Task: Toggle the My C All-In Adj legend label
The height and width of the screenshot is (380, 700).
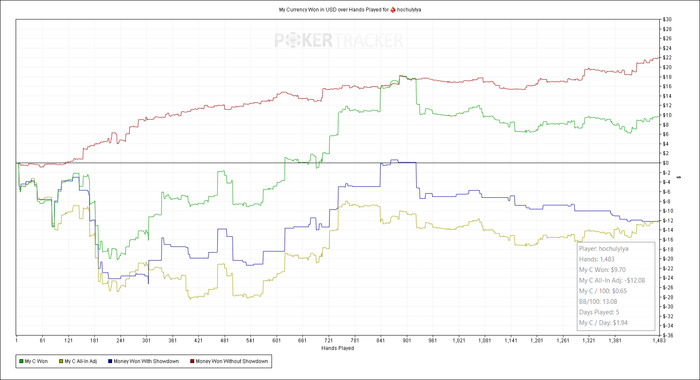Action: [x=81, y=361]
